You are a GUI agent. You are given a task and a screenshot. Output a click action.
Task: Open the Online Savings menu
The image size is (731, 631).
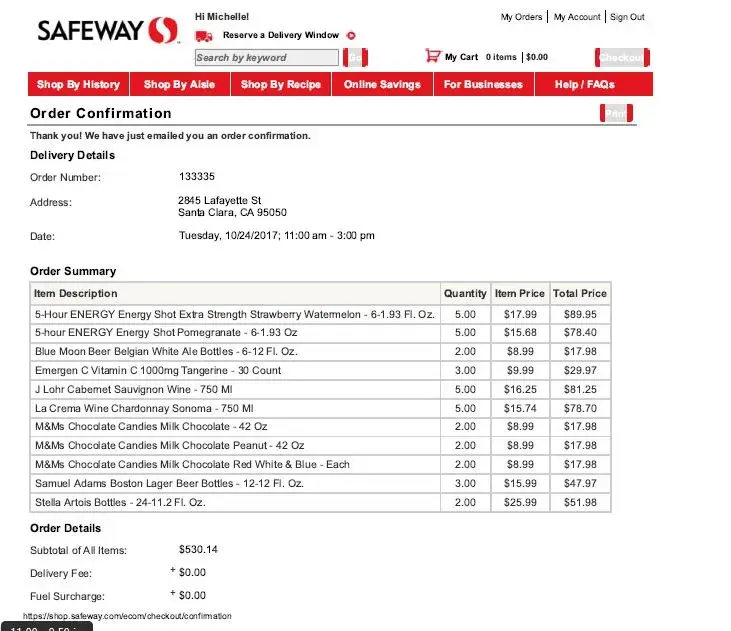[382, 84]
